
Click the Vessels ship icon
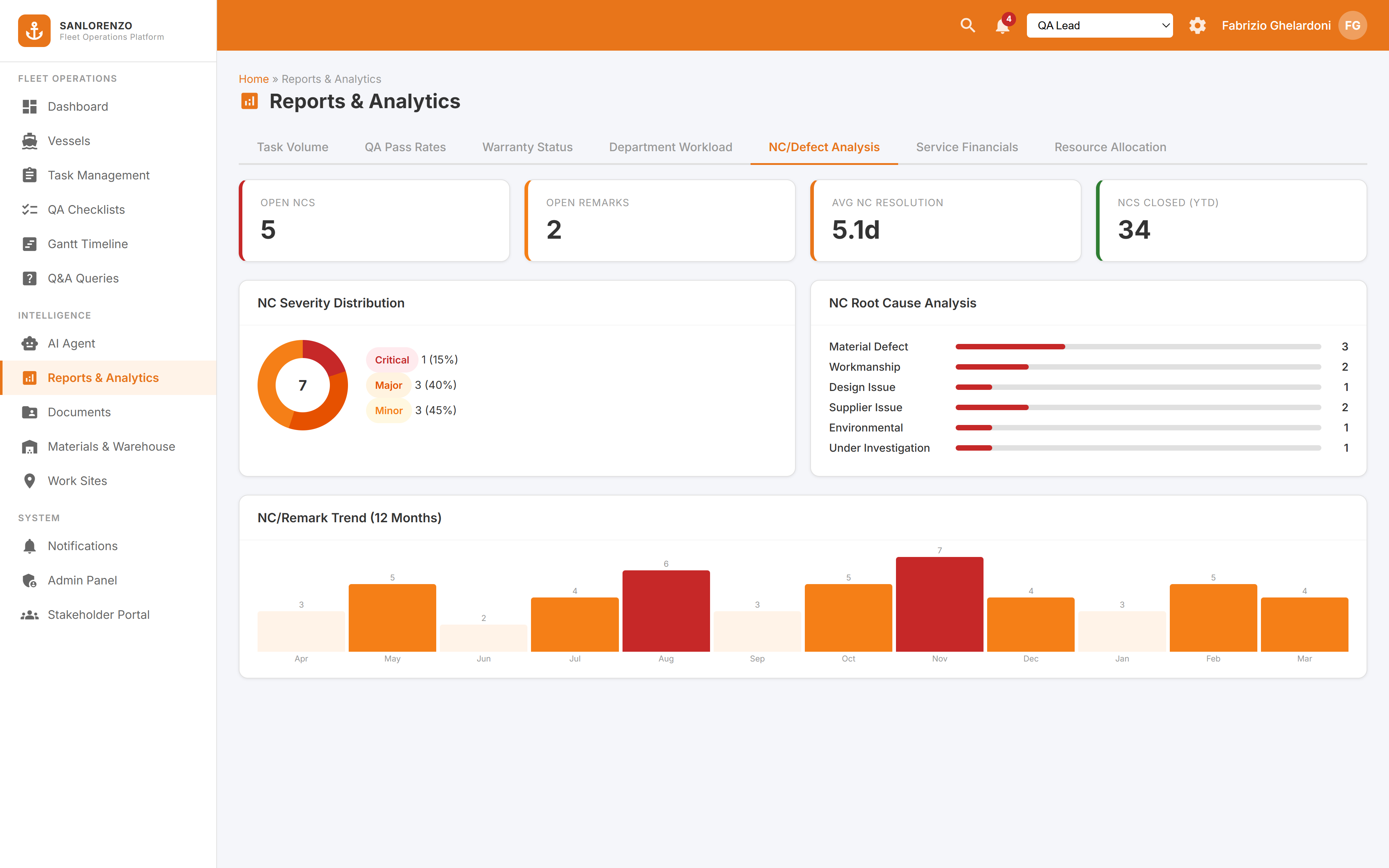[29, 141]
